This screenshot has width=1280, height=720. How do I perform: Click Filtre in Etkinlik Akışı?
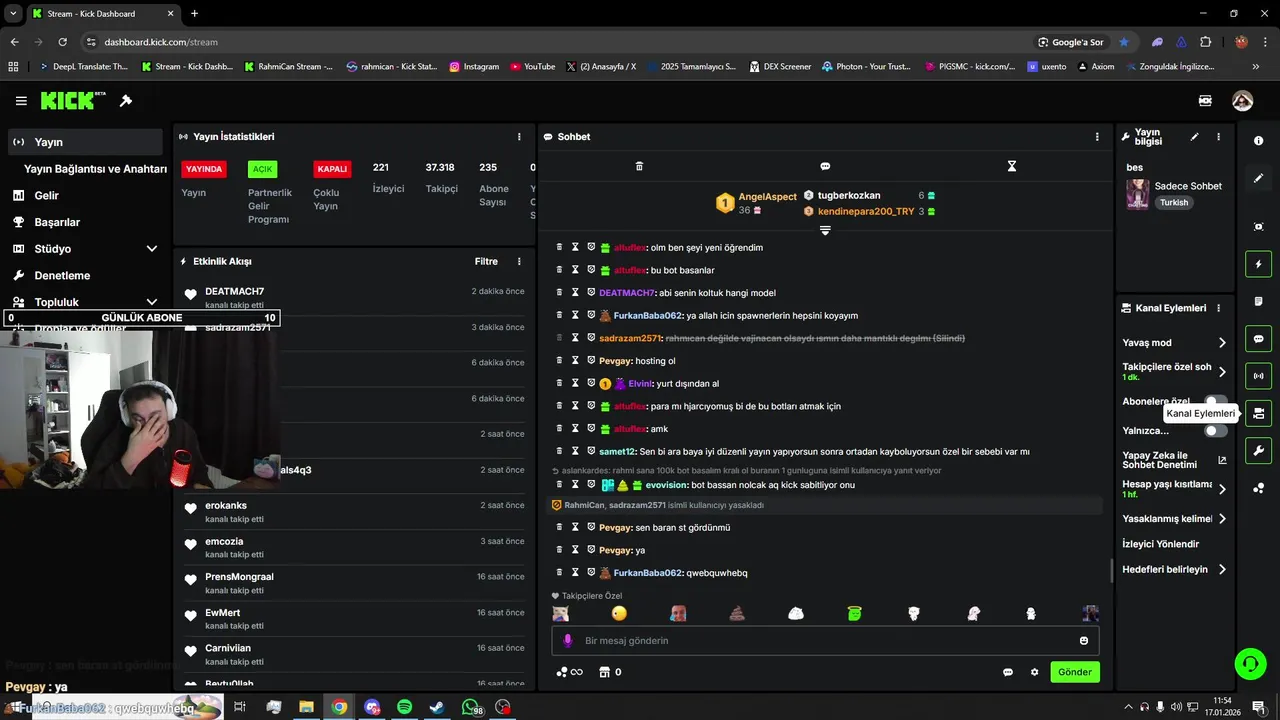[486, 261]
